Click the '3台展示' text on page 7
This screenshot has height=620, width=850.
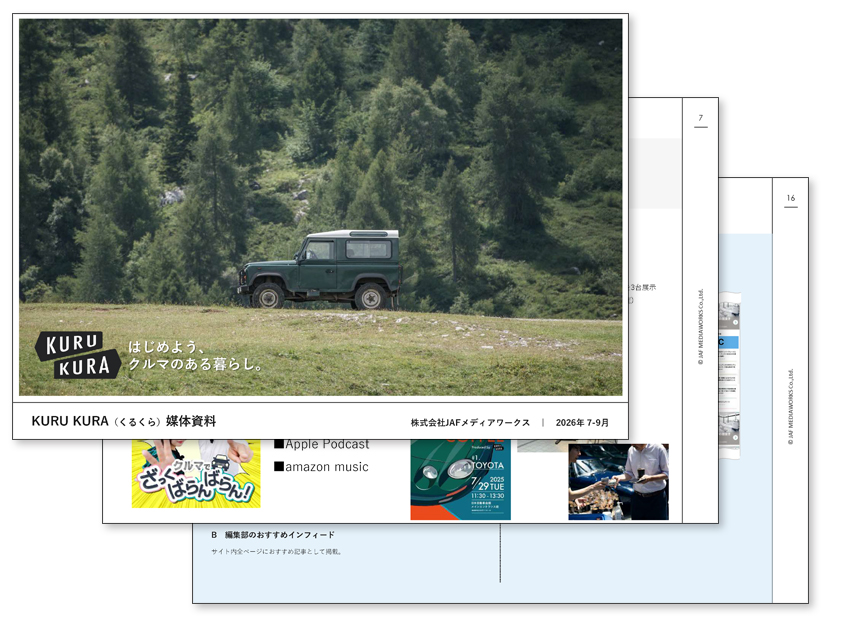642,287
